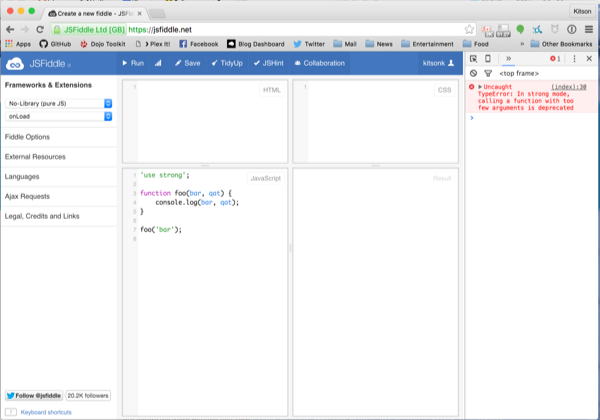Click inside the HTML editor panel

coord(205,122)
